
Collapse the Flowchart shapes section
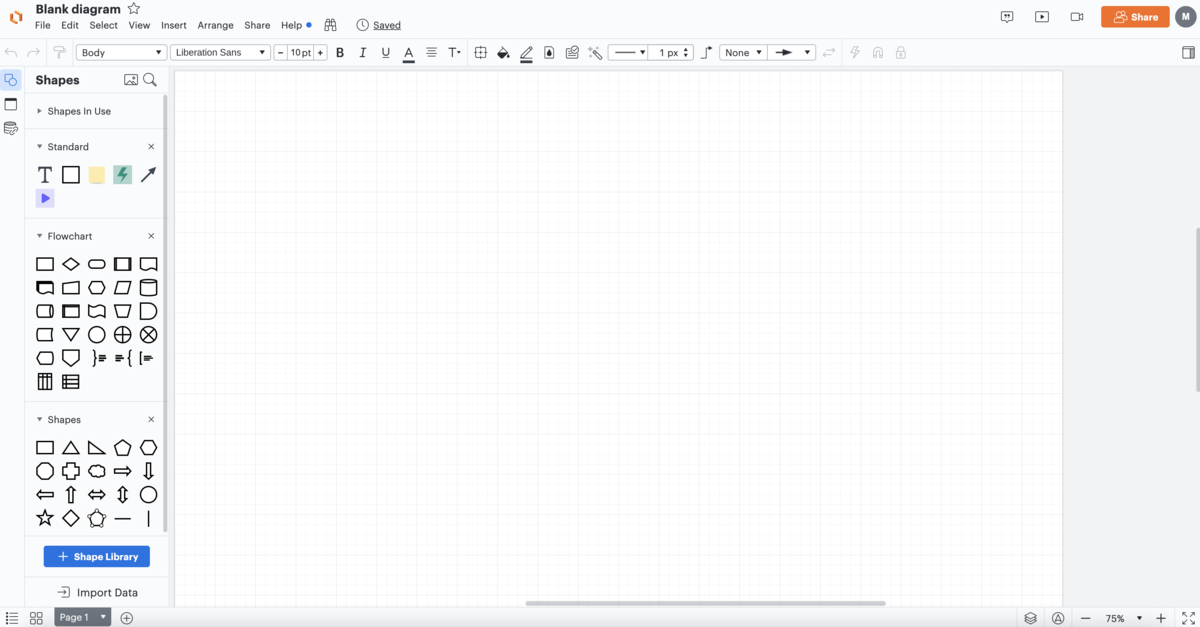coord(39,236)
